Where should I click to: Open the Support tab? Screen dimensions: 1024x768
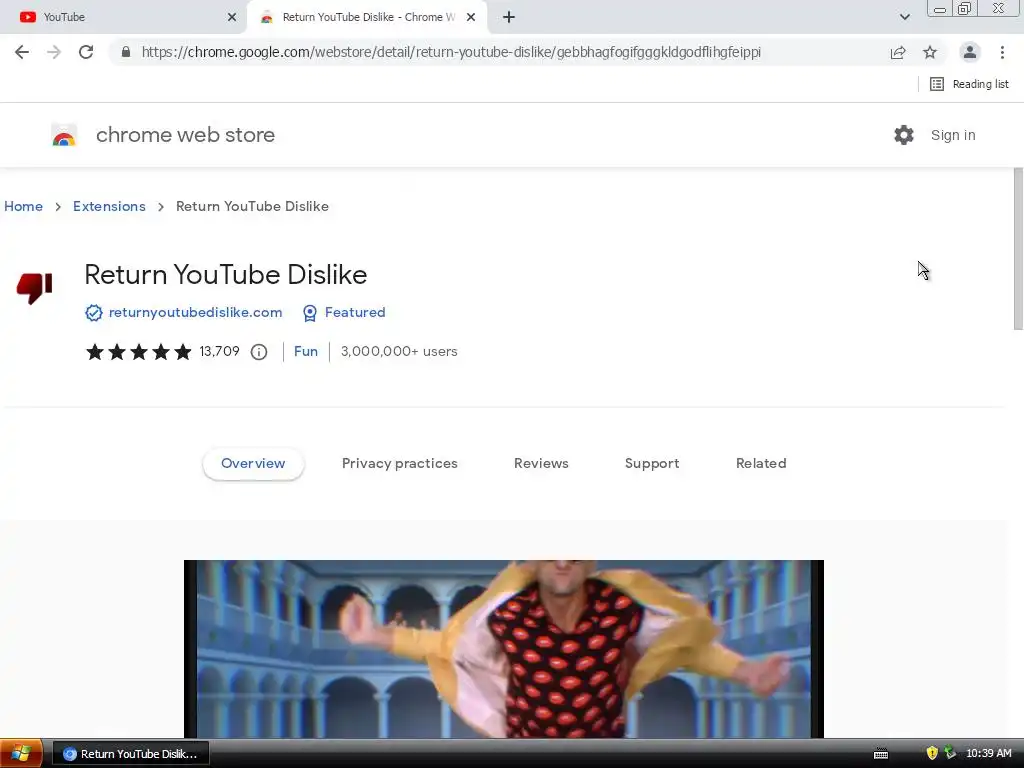click(652, 464)
